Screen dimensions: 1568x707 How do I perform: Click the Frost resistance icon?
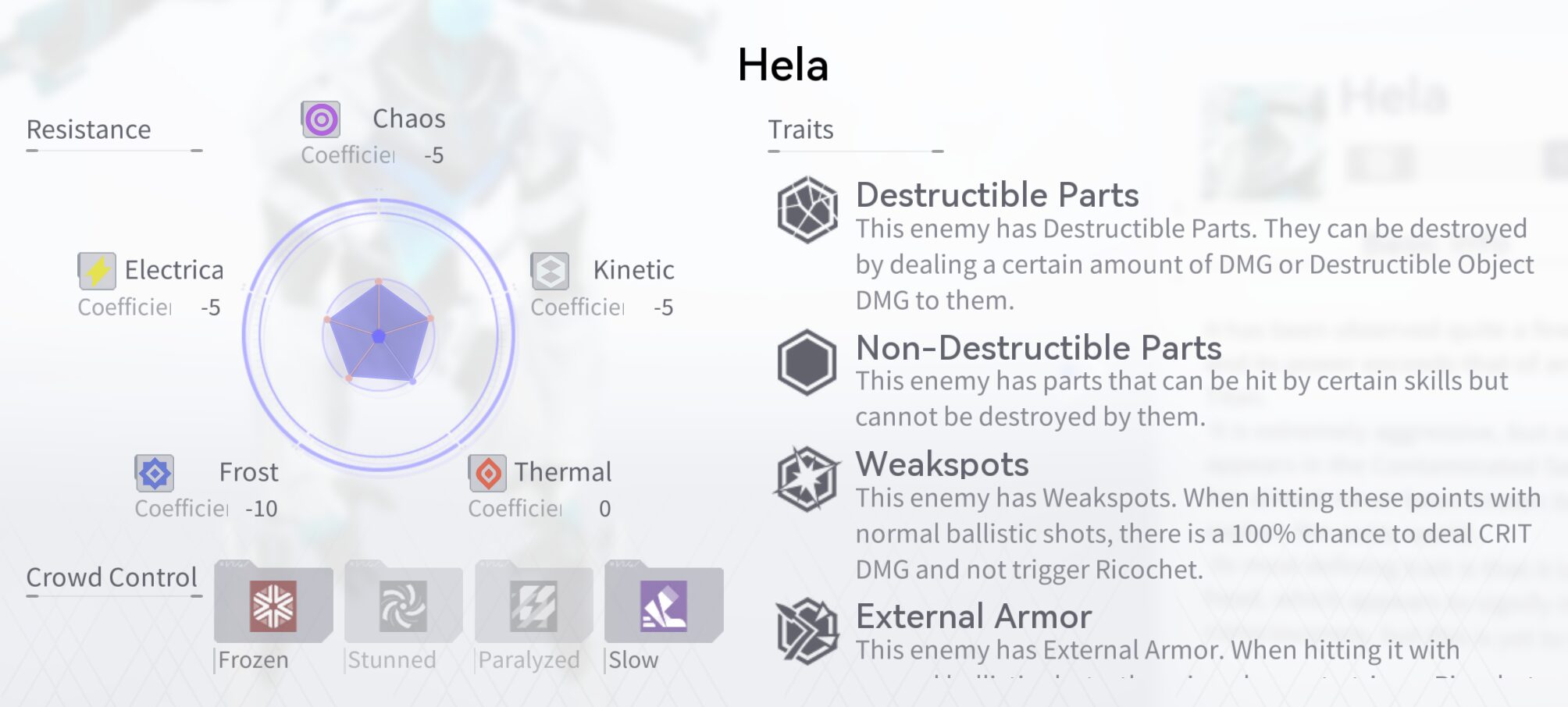[x=155, y=473]
